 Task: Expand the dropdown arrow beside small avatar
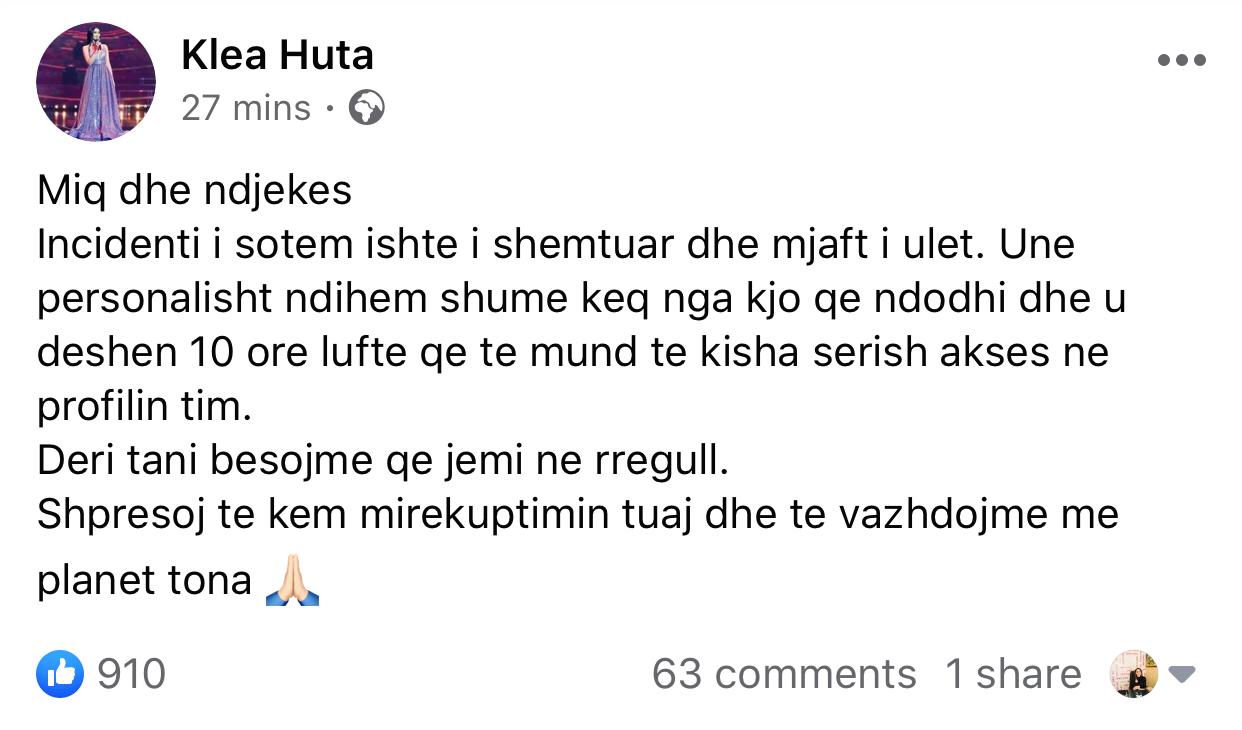(1182, 675)
